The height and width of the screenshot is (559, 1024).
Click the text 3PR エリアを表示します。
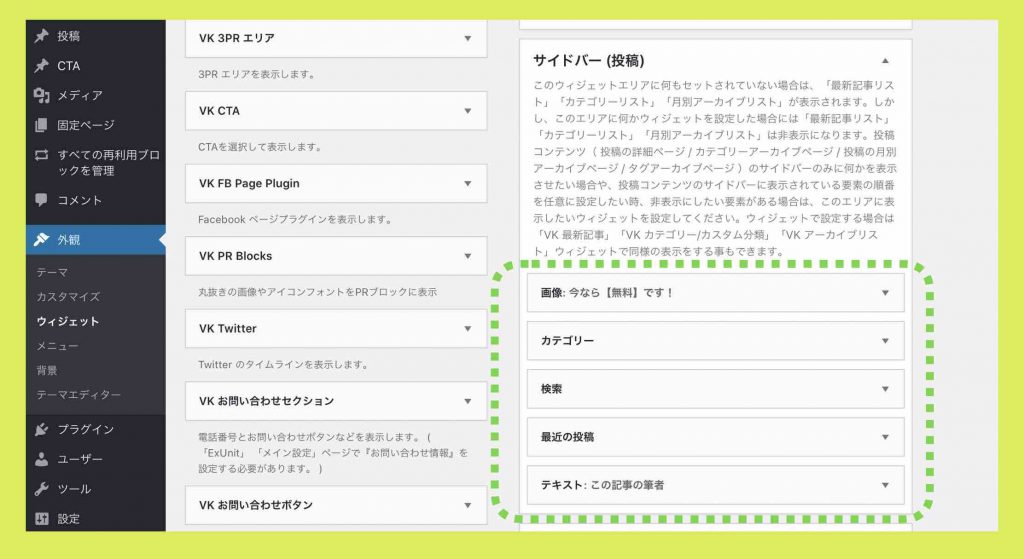click(x=257, y=74)
